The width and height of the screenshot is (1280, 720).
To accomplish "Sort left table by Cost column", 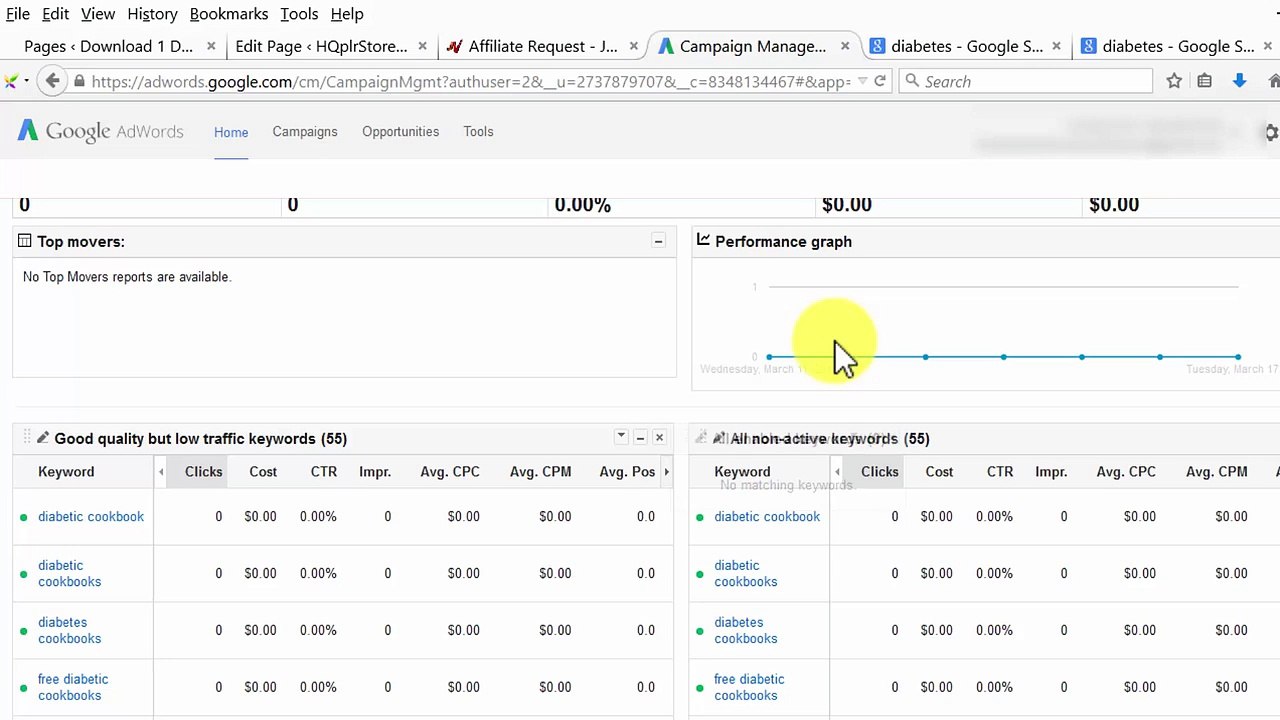I will [x=263, y=471].
